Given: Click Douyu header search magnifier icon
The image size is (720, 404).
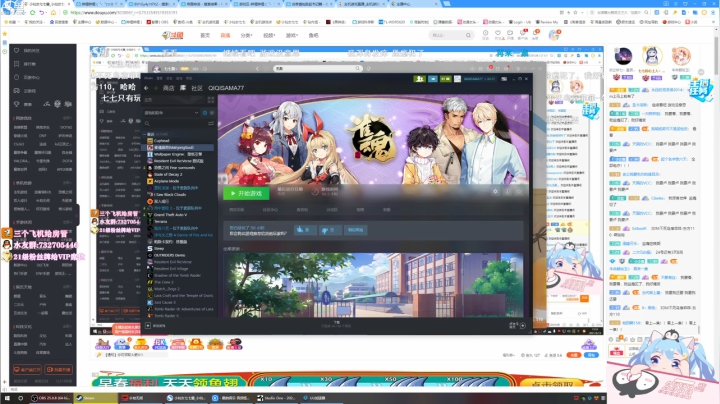Looking at the screenshot, I should point(468,35).
